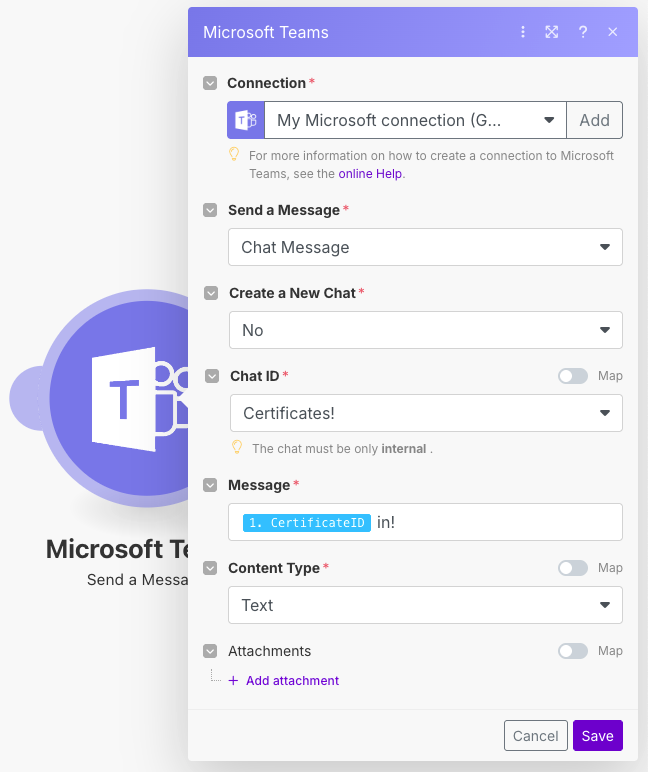Click the Attachments field label

coord(269,651)
